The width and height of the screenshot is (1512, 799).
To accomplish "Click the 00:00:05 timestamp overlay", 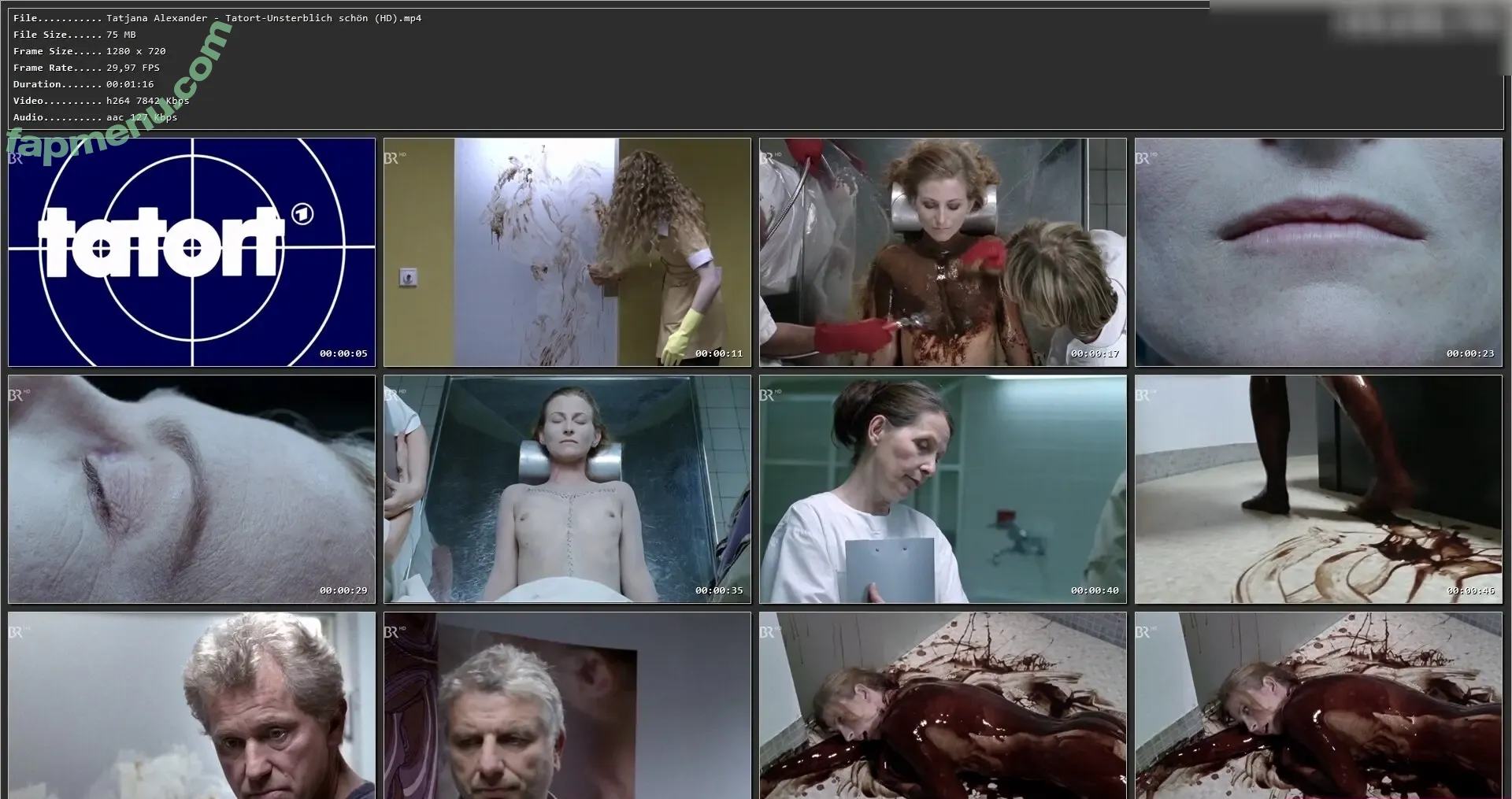I will [343, 353].
